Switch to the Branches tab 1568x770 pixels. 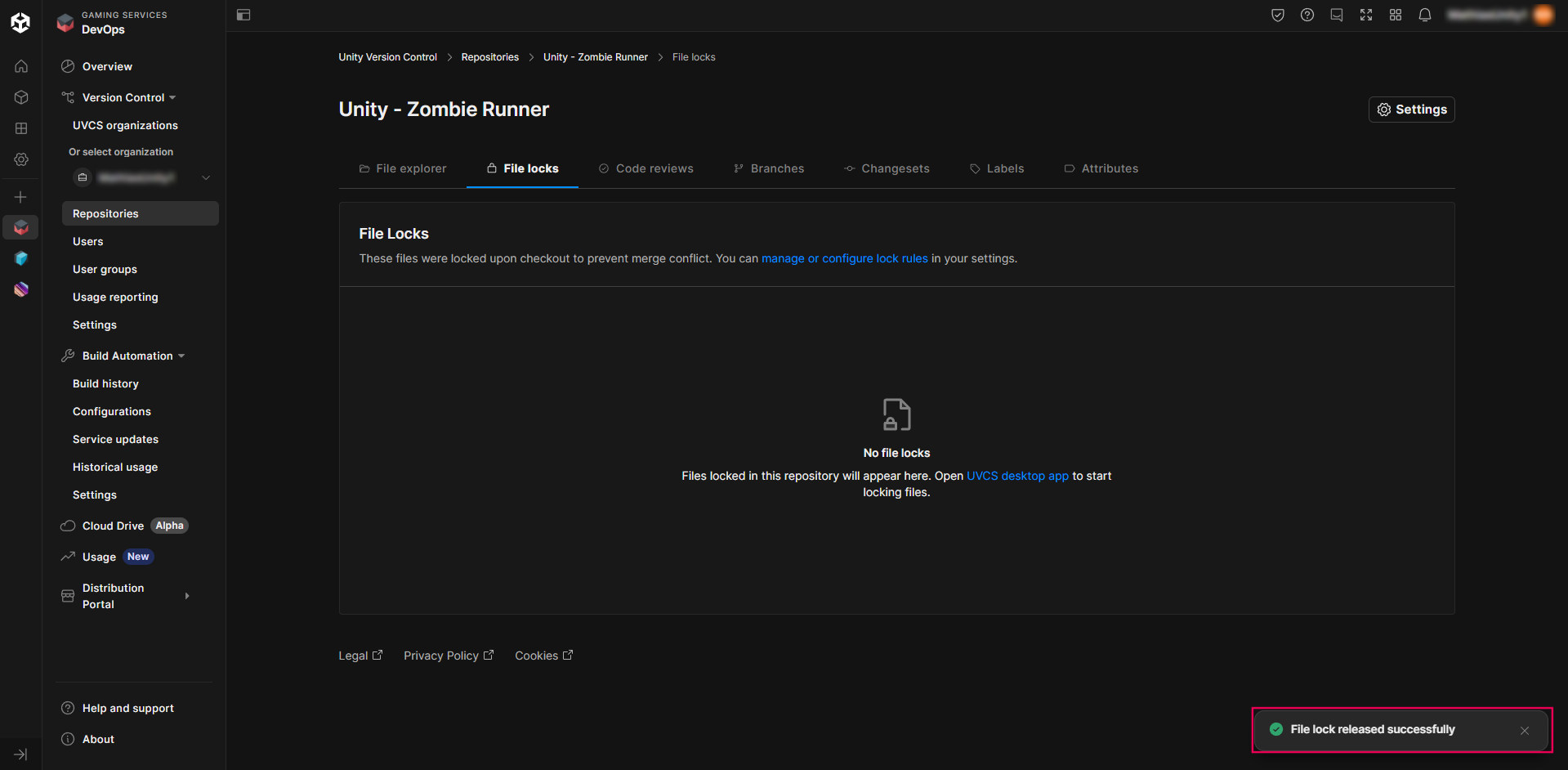tap(769, 168)
